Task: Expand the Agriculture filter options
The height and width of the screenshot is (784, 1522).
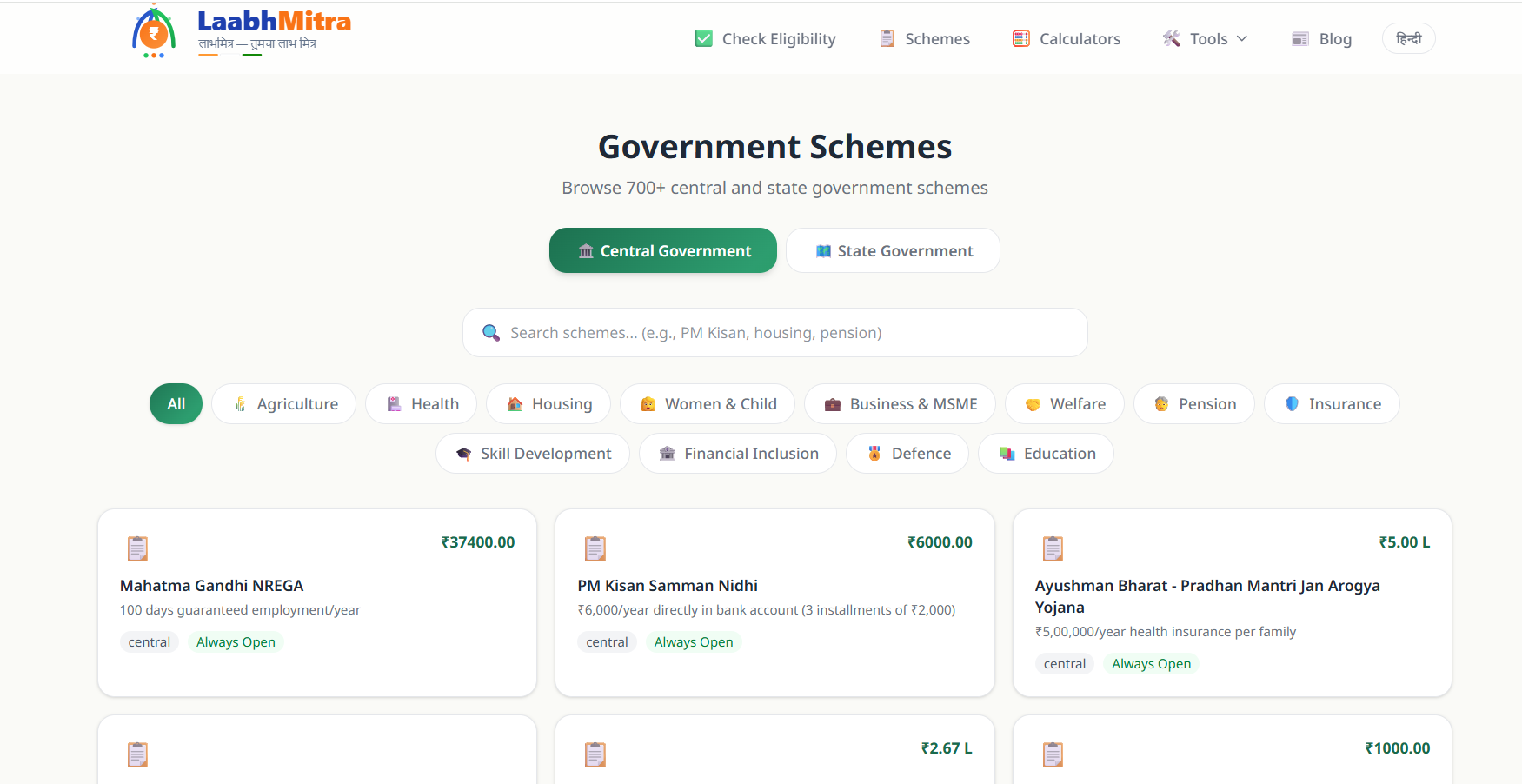Action: click(x=283, y=403)
